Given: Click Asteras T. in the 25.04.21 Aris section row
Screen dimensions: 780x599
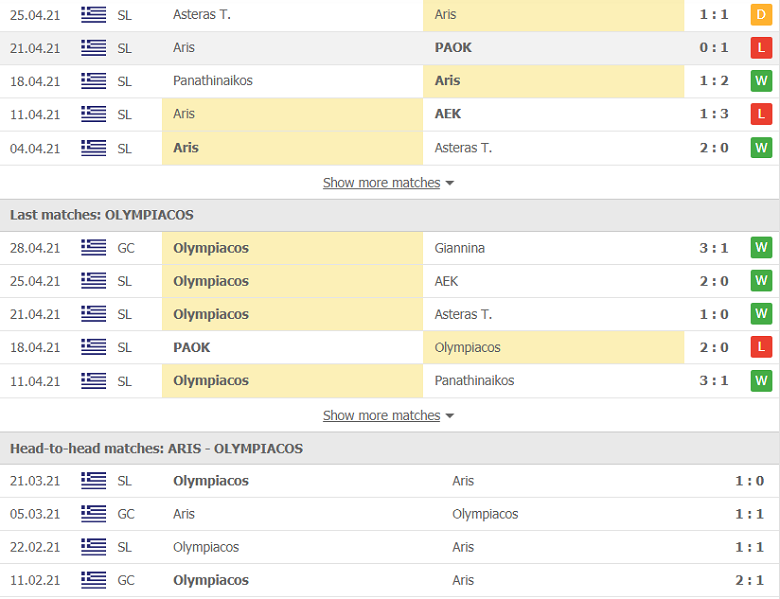Looking at the screenshot, I should pos(202,14).
